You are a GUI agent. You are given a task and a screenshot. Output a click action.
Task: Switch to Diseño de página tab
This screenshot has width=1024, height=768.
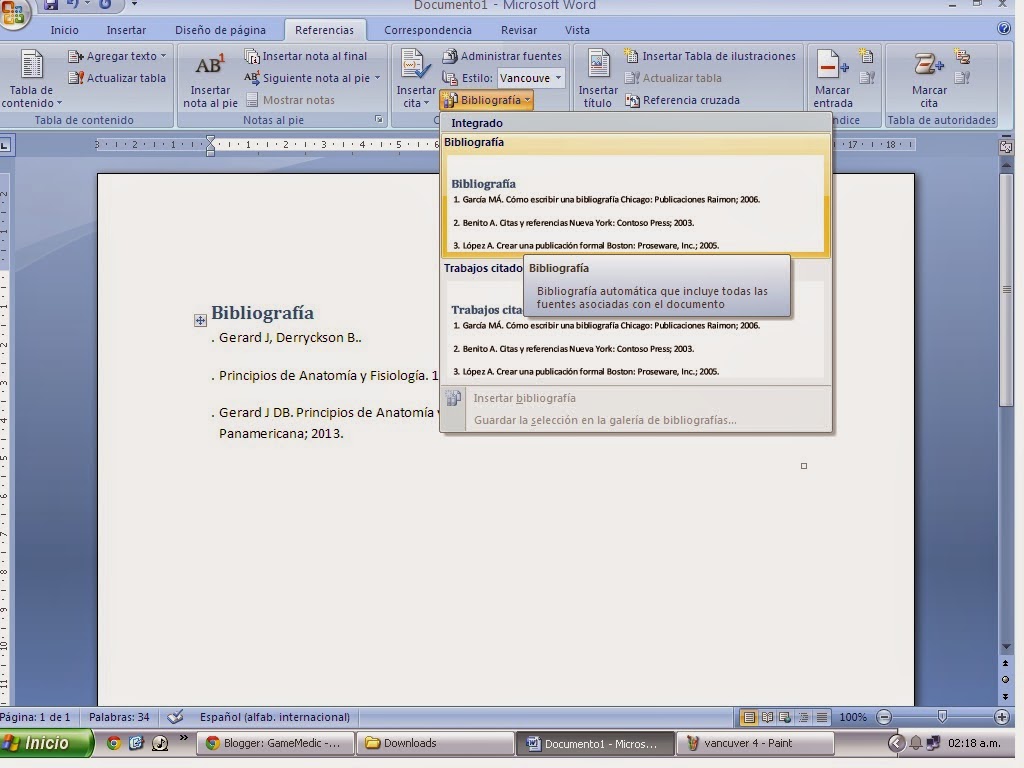[220, 30]
